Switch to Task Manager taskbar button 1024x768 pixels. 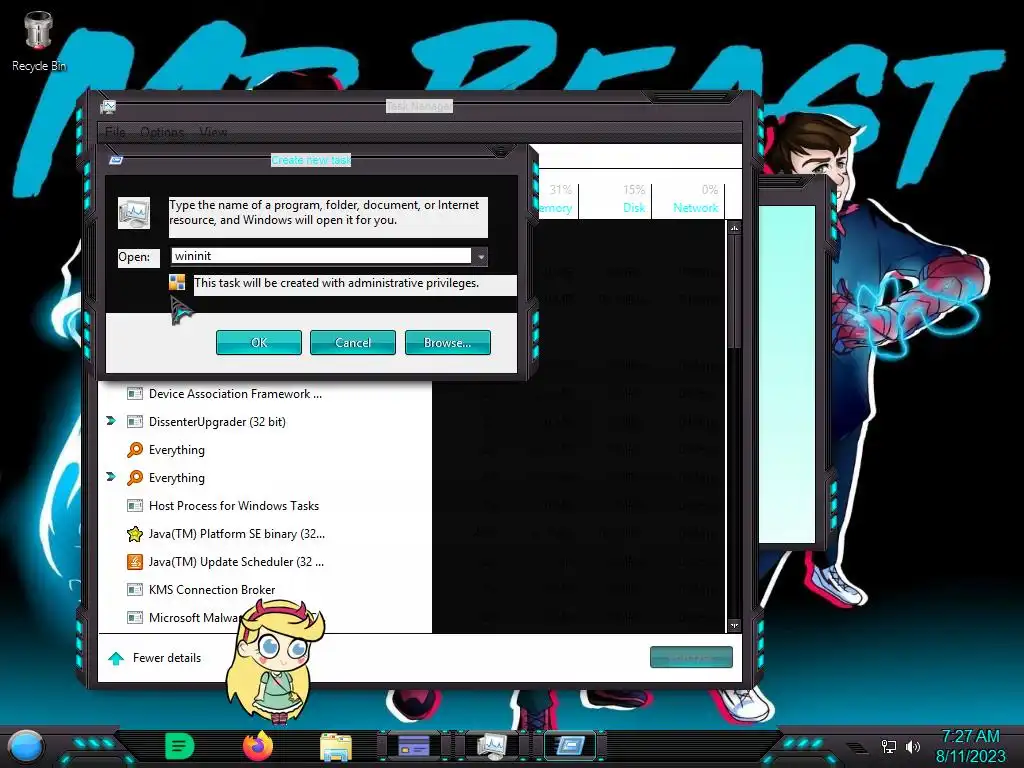pyautogui.click(x=492, y=746)
